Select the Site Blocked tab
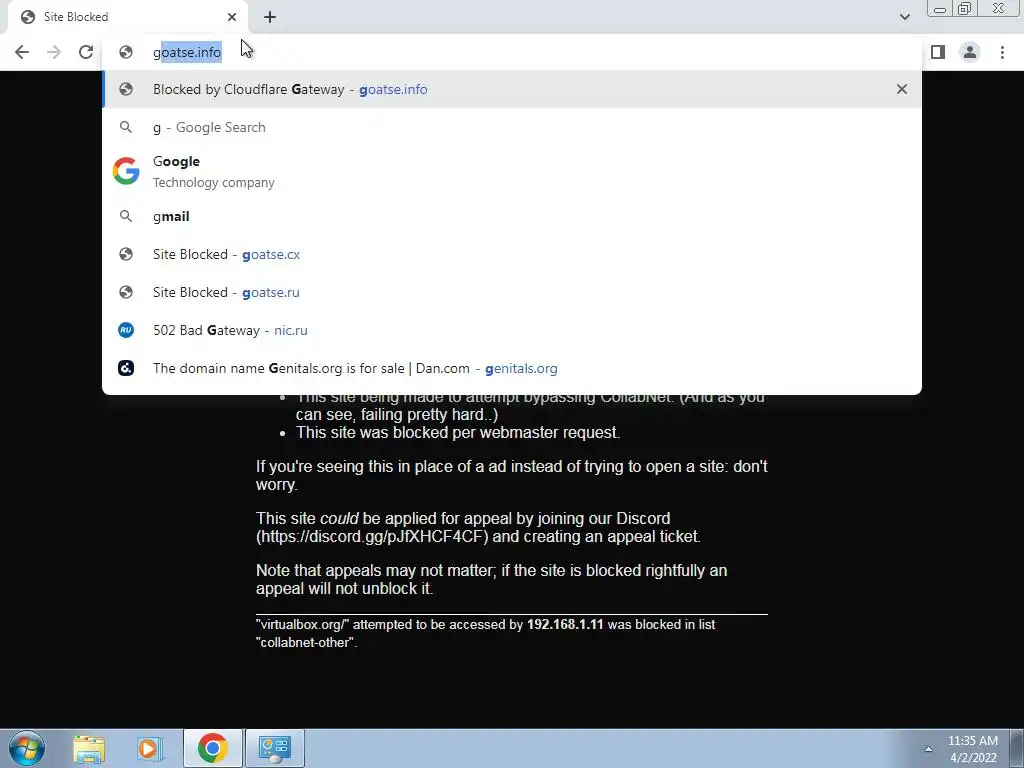Screen dimensions: 1024x768 click(129, 17)
